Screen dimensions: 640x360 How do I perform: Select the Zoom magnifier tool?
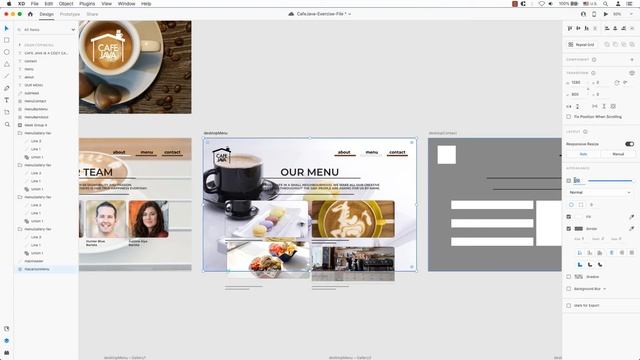point(7,124)
